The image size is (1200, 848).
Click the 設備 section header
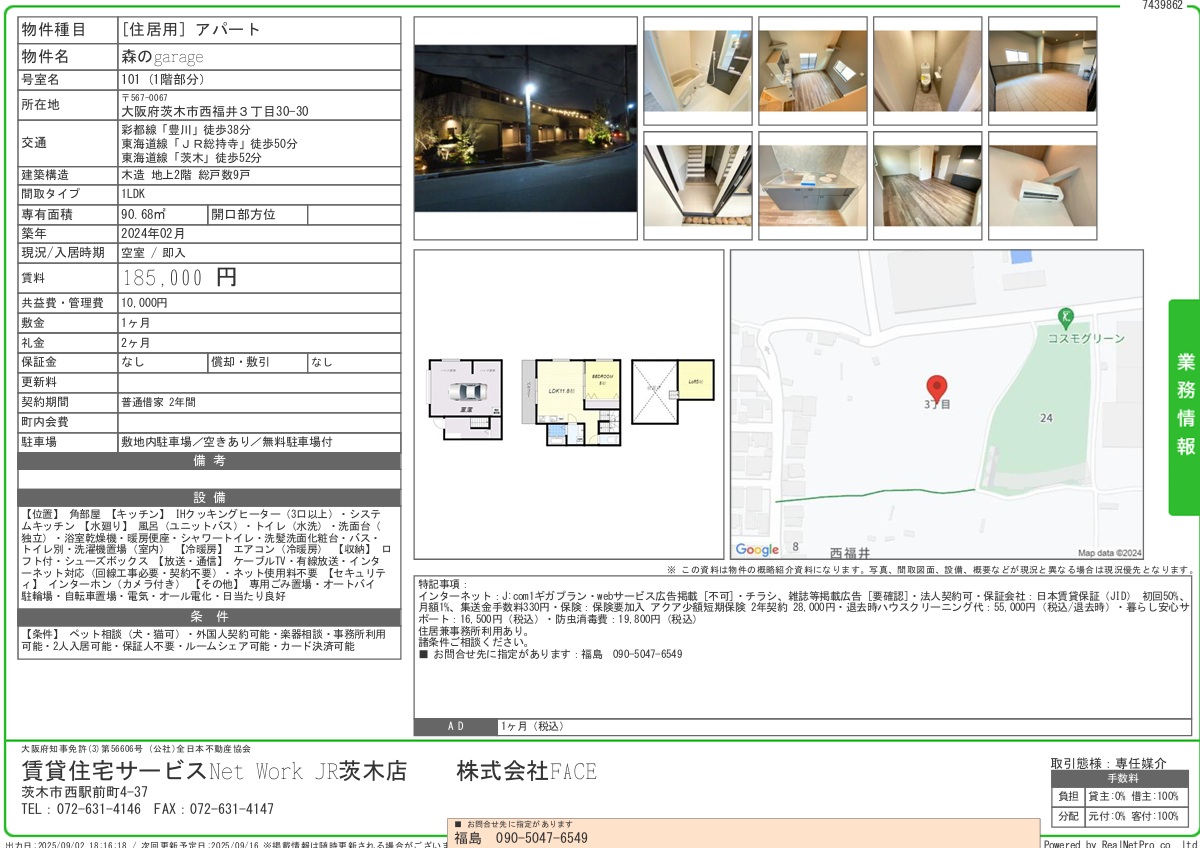point(209,497)
